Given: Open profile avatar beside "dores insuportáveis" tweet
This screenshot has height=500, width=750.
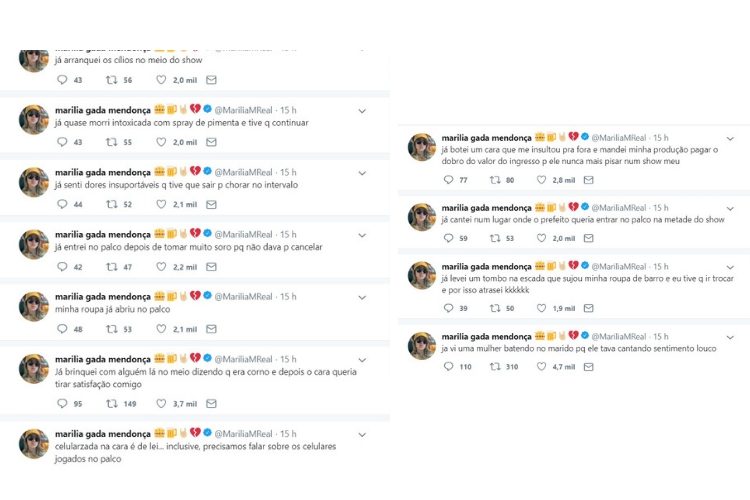Looking at the screenshot, I should (x=34, y=182).
